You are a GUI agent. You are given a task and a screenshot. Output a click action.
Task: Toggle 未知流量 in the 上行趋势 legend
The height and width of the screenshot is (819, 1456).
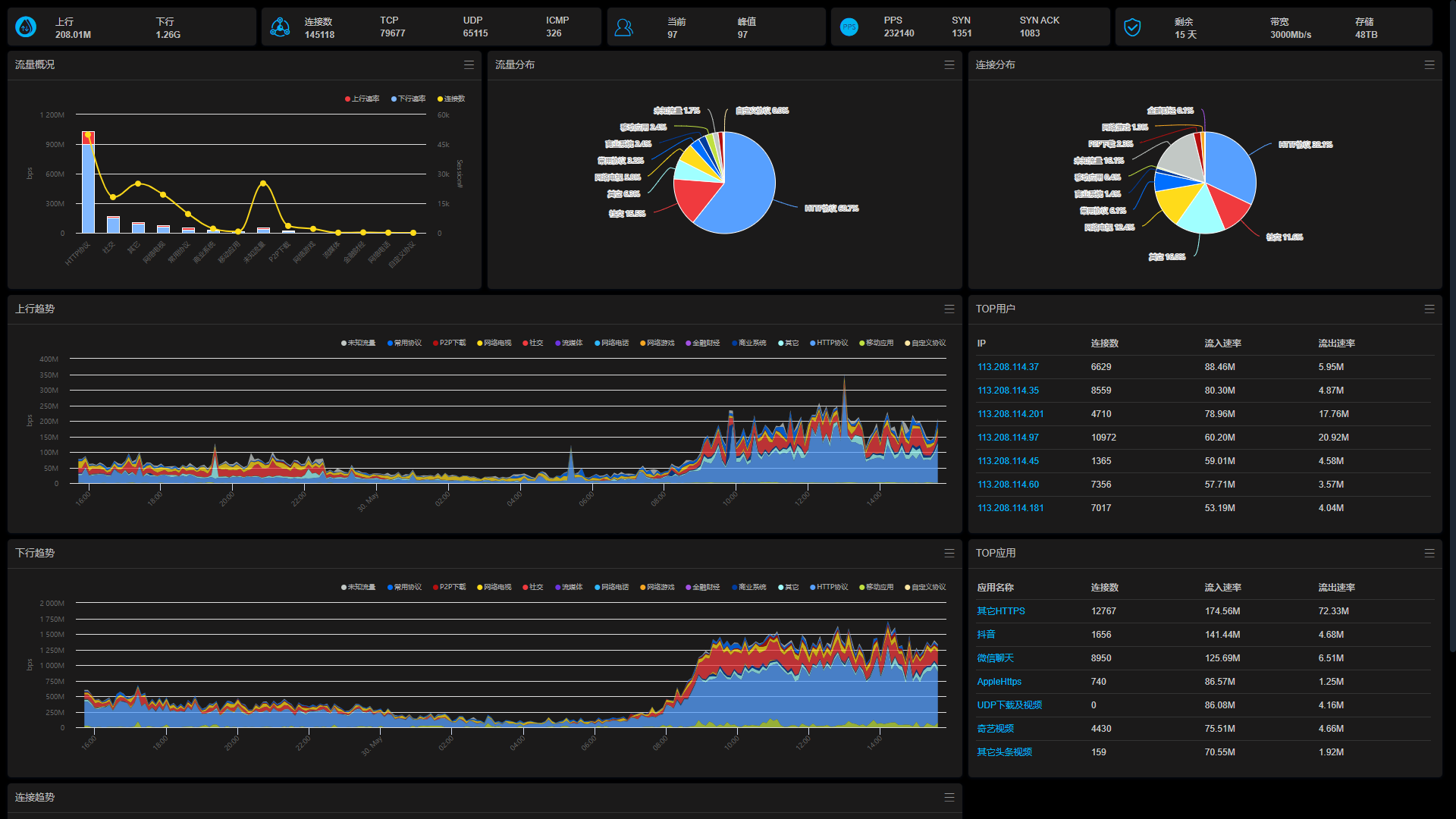tap(359, 344)
